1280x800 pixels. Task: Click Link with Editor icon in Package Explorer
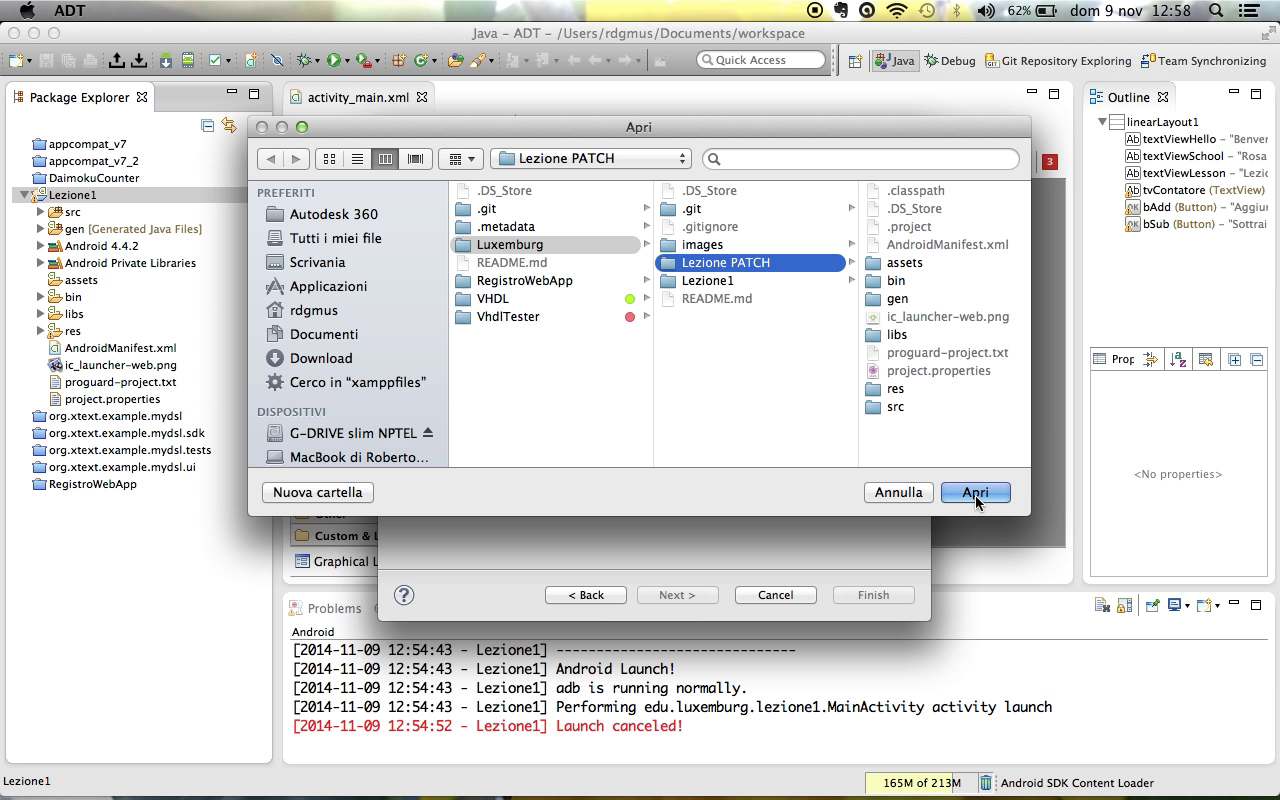point(229,125)
